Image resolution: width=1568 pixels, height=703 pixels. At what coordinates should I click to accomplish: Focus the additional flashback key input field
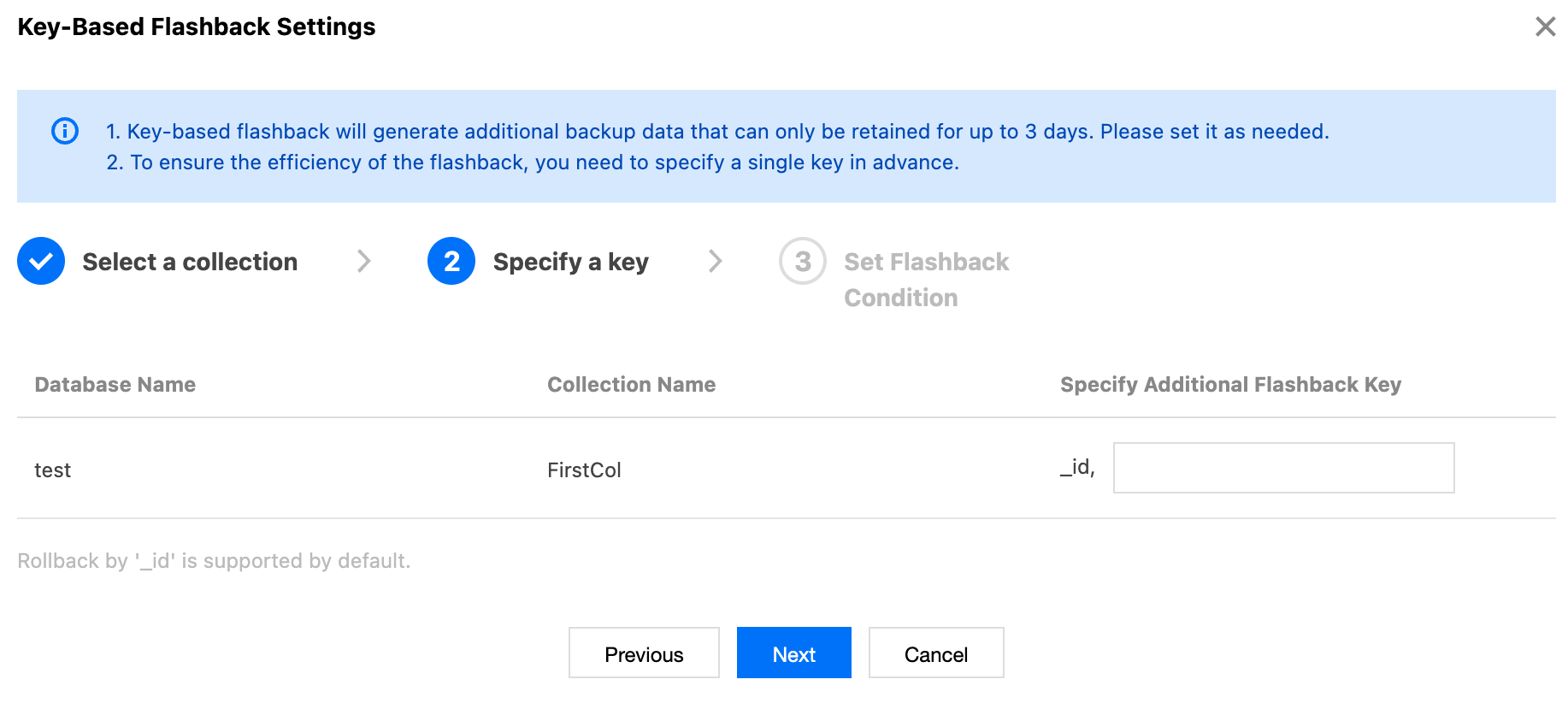[x=1282, y=468]
